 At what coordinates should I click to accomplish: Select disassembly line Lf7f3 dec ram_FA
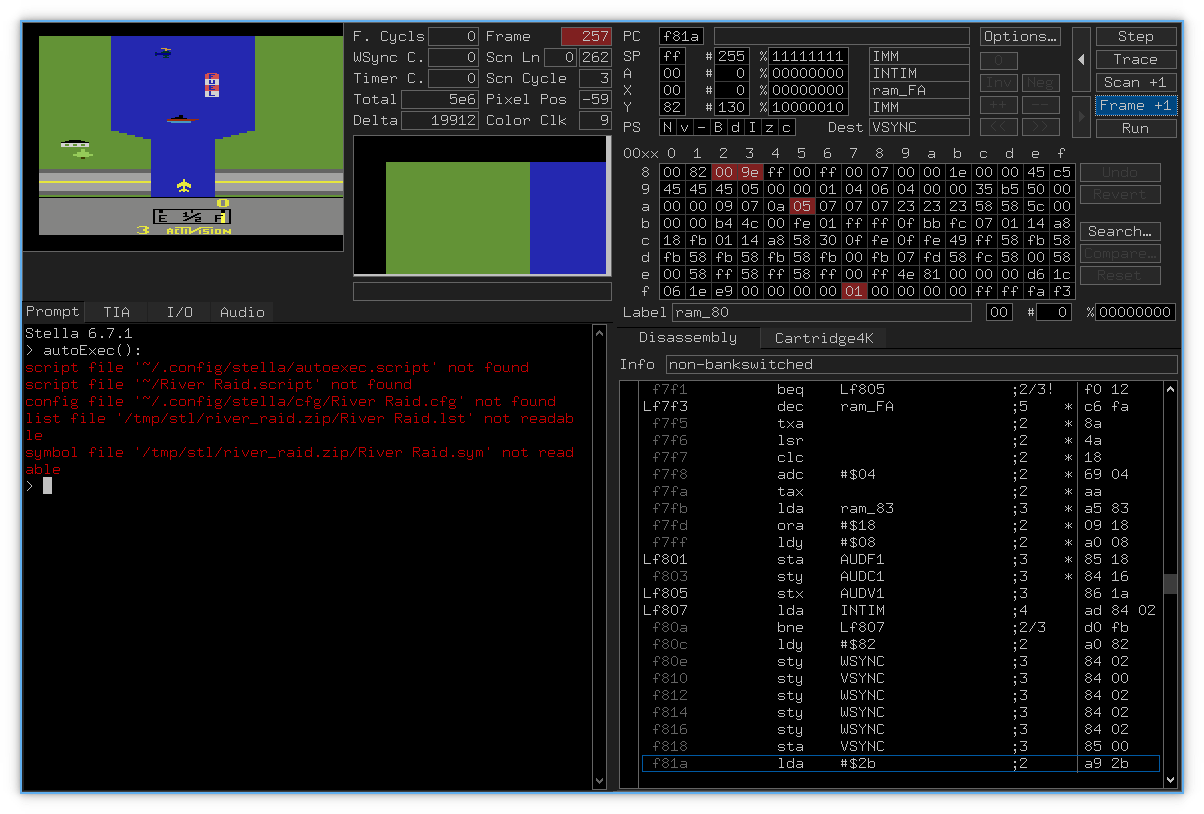(x=900, y=406)
